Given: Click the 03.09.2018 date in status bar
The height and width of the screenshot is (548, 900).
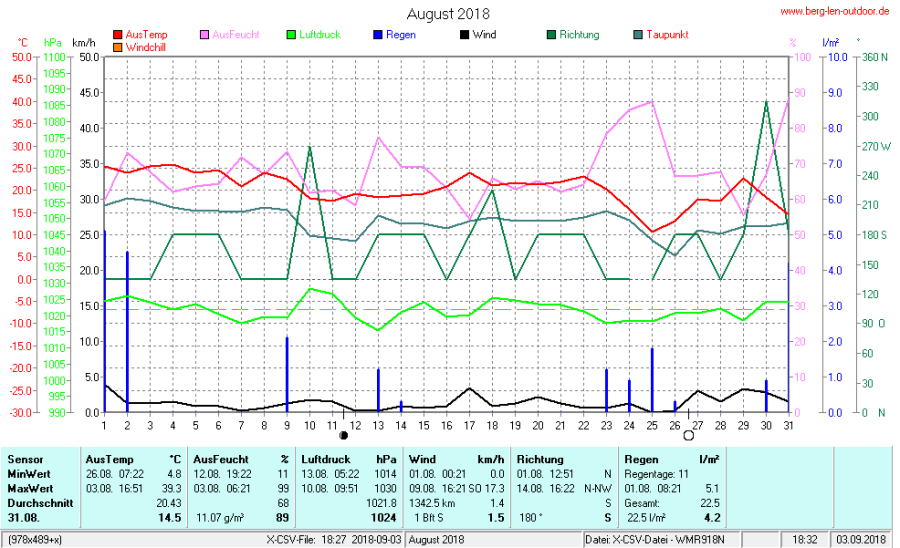Looking at the screenshot, I should click(862, 540).
